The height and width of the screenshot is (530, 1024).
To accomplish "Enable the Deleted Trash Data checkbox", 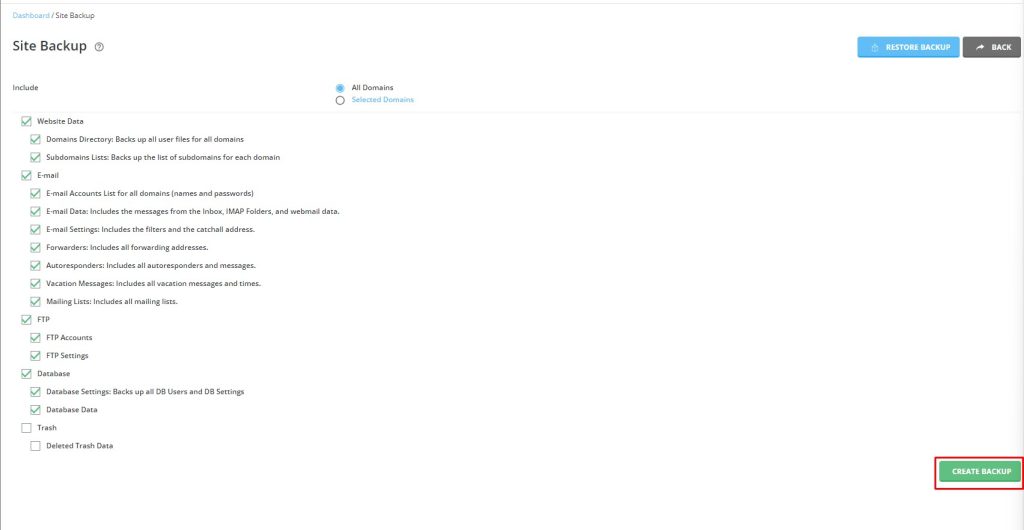I will [x=35, y=446].
